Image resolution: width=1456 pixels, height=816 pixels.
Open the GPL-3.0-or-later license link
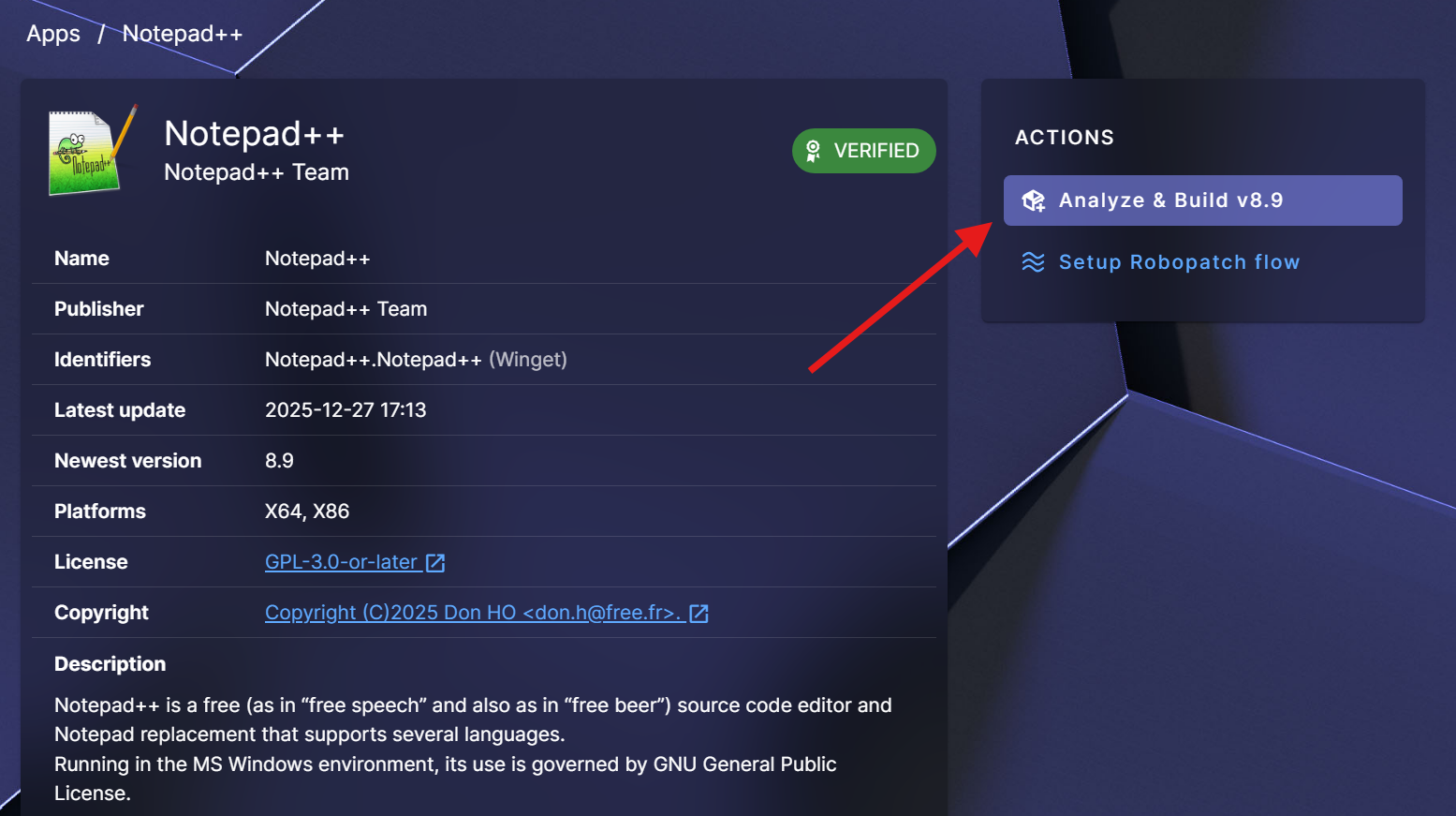point(341,562)
